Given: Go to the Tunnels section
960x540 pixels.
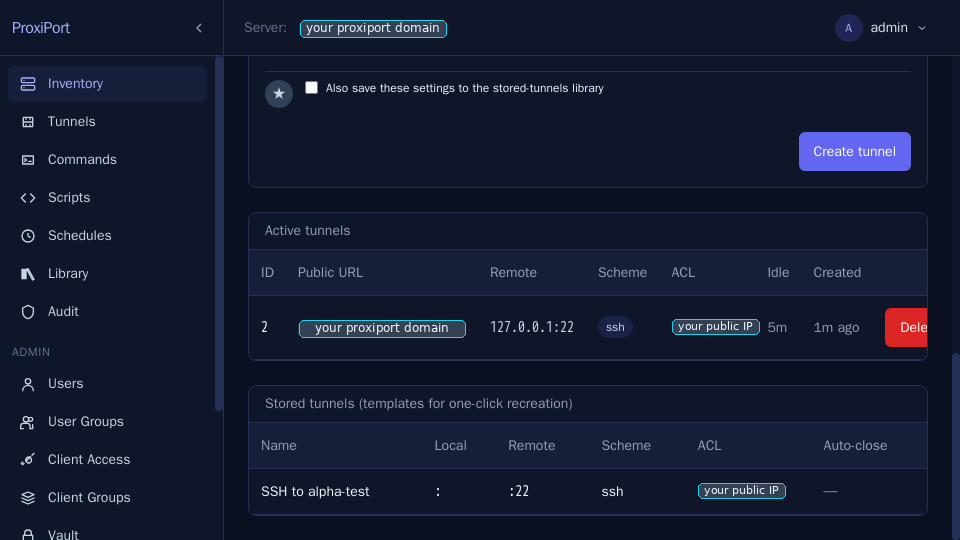Looking at the screenshot, I should 107,122.
